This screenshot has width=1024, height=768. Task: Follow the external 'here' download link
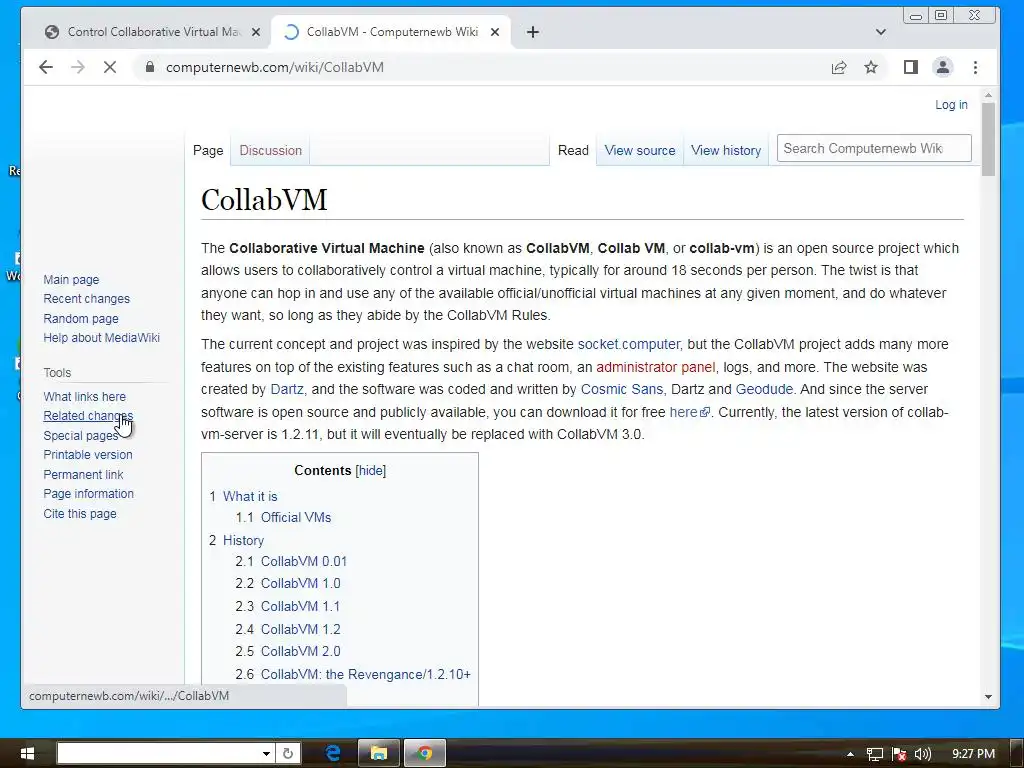689,412
